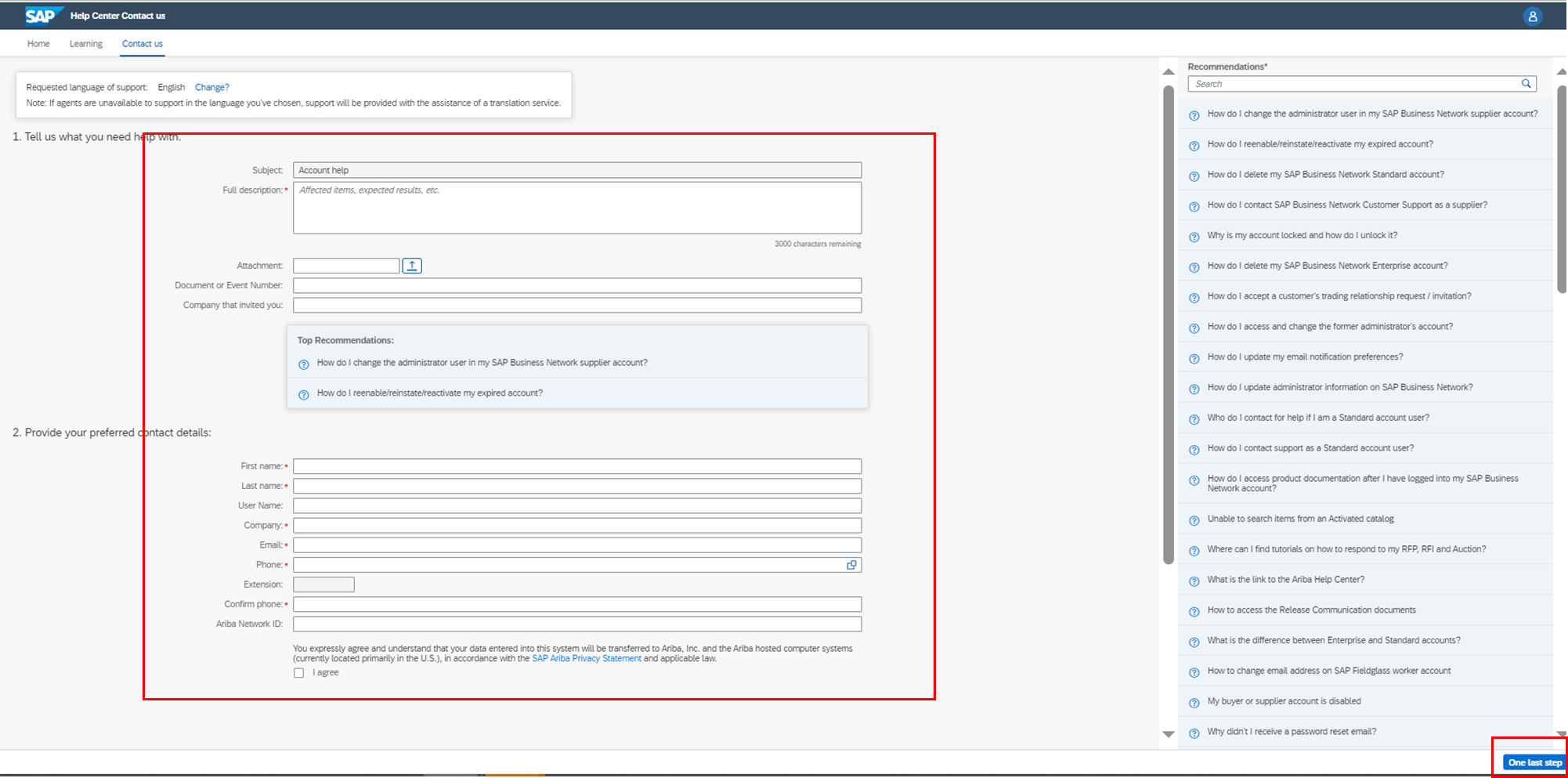The image size is (1568, 778).
Task: Click the Extension field
Action: tap(323, 584)
